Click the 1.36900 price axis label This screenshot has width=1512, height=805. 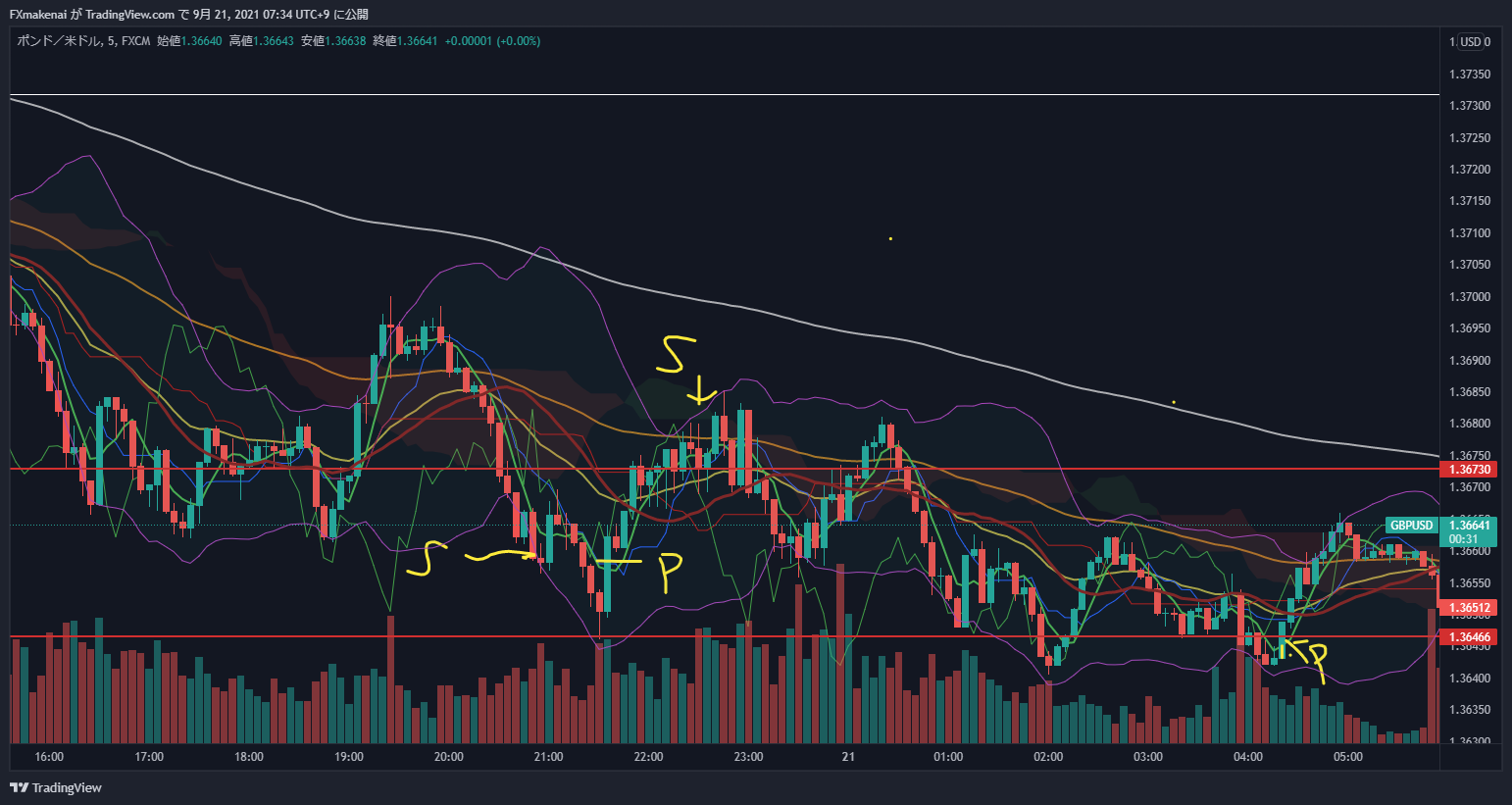click(1469, 361)
